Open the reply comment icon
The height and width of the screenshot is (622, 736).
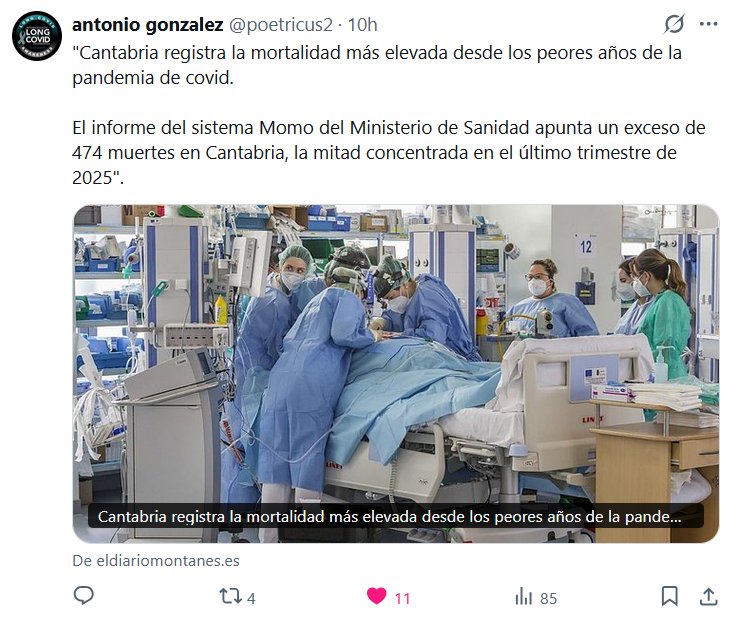point(84,596)
